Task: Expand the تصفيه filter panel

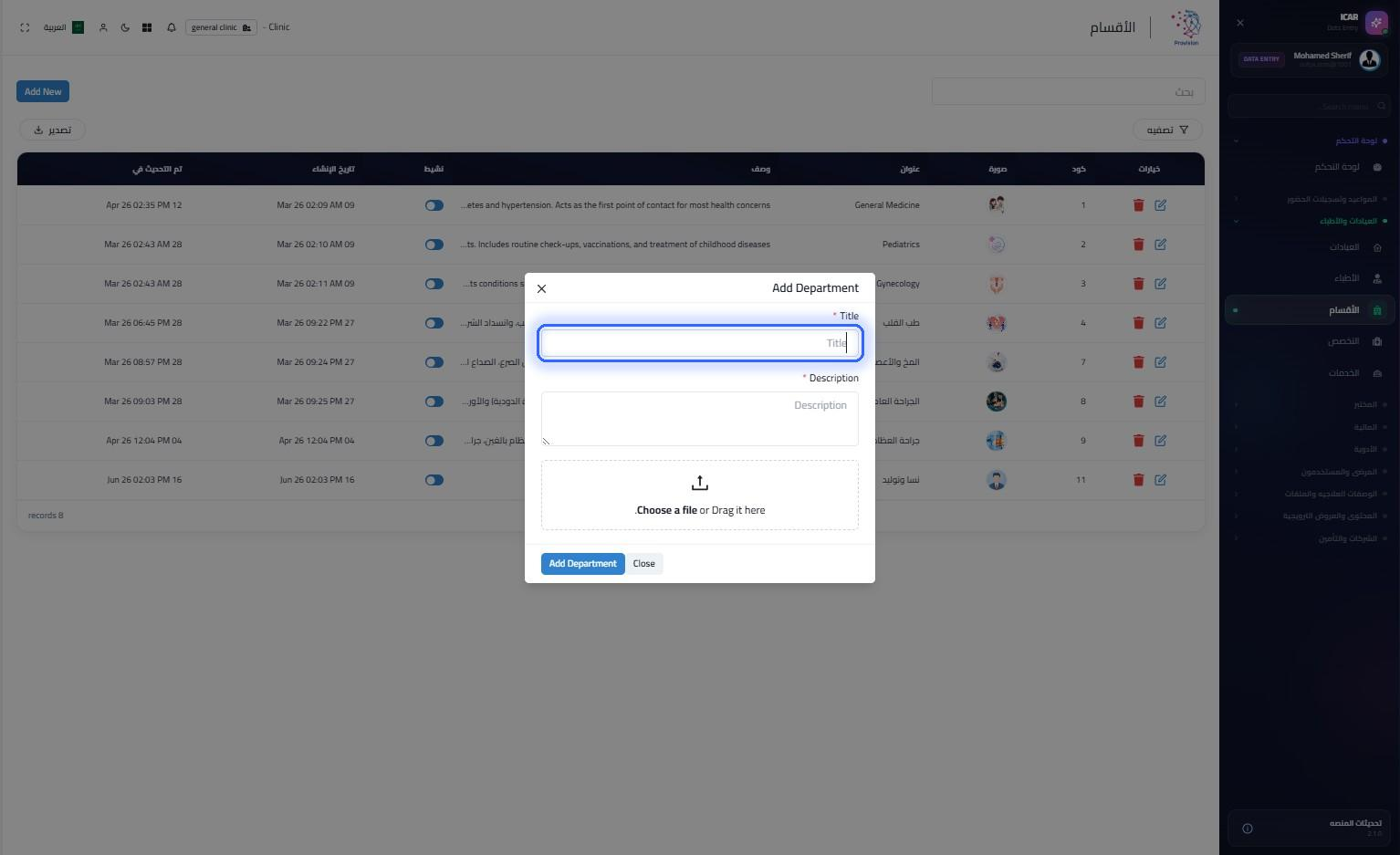Action: click(x=1168, y=130)
